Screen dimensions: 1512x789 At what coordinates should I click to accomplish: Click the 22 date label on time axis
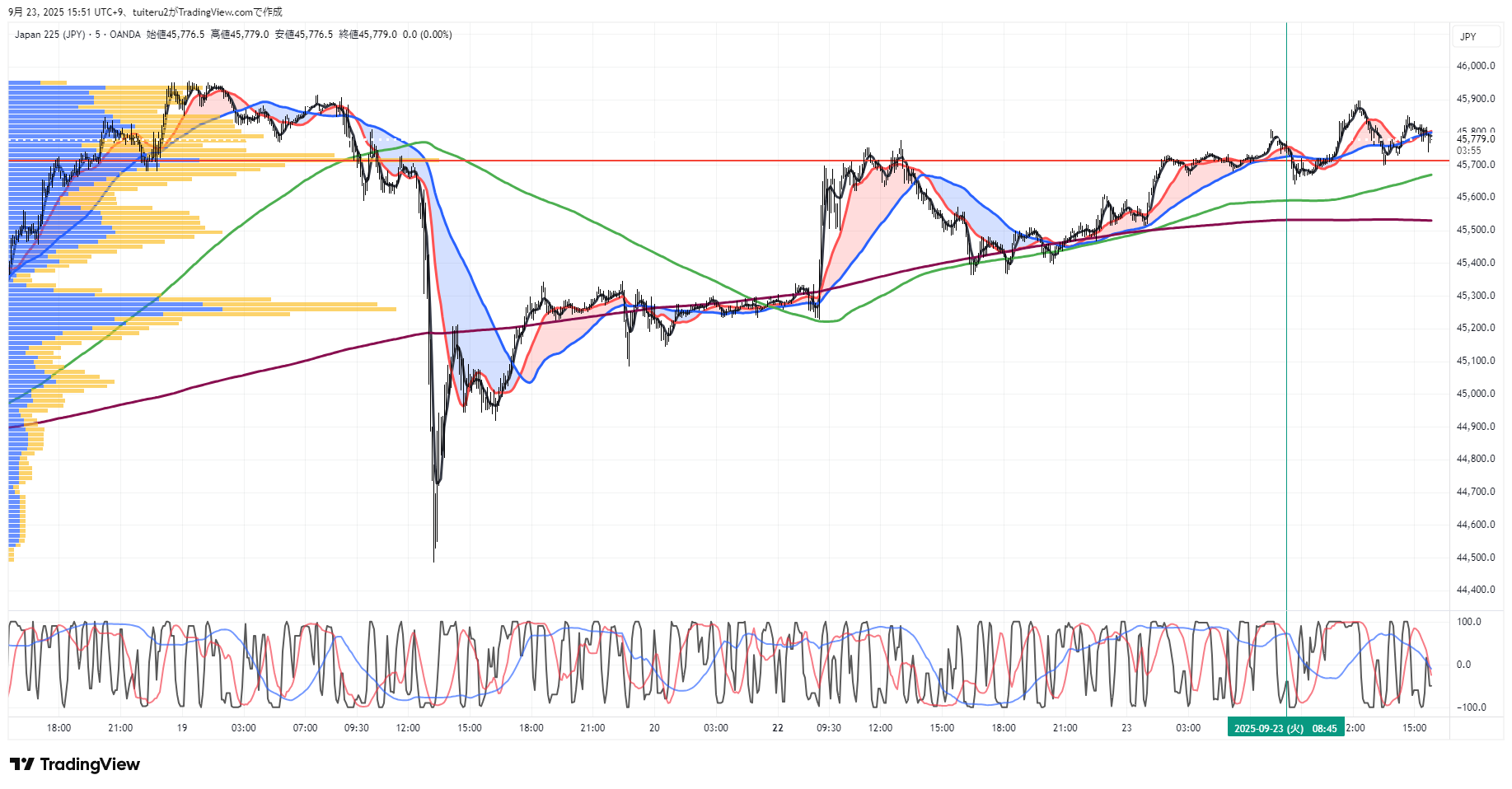point(777,728)
